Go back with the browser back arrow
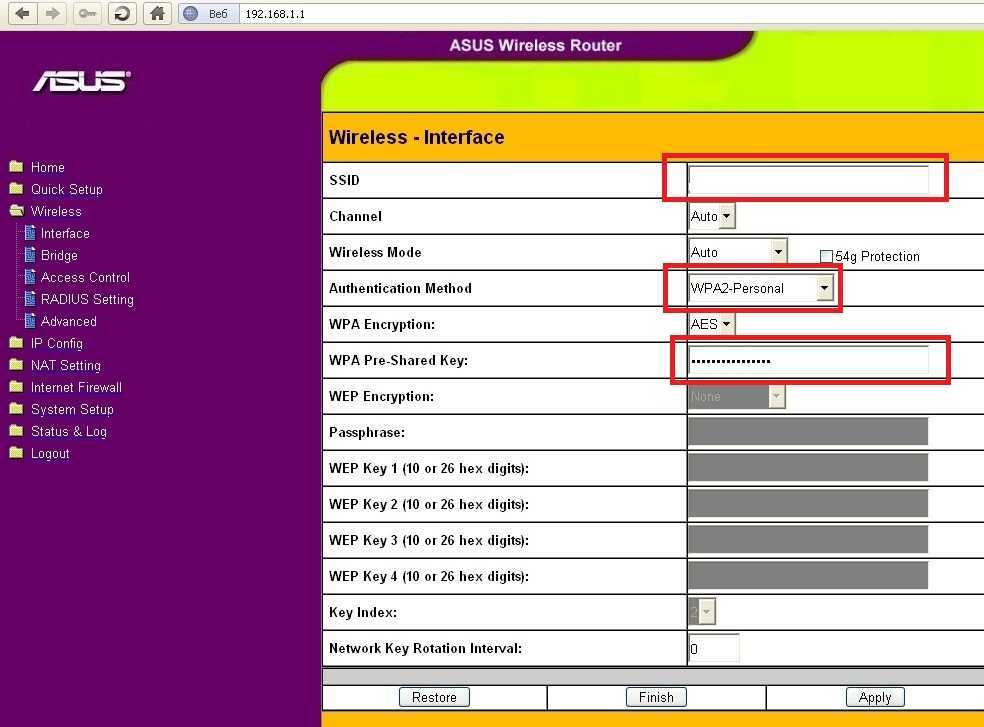 (23, 13)
